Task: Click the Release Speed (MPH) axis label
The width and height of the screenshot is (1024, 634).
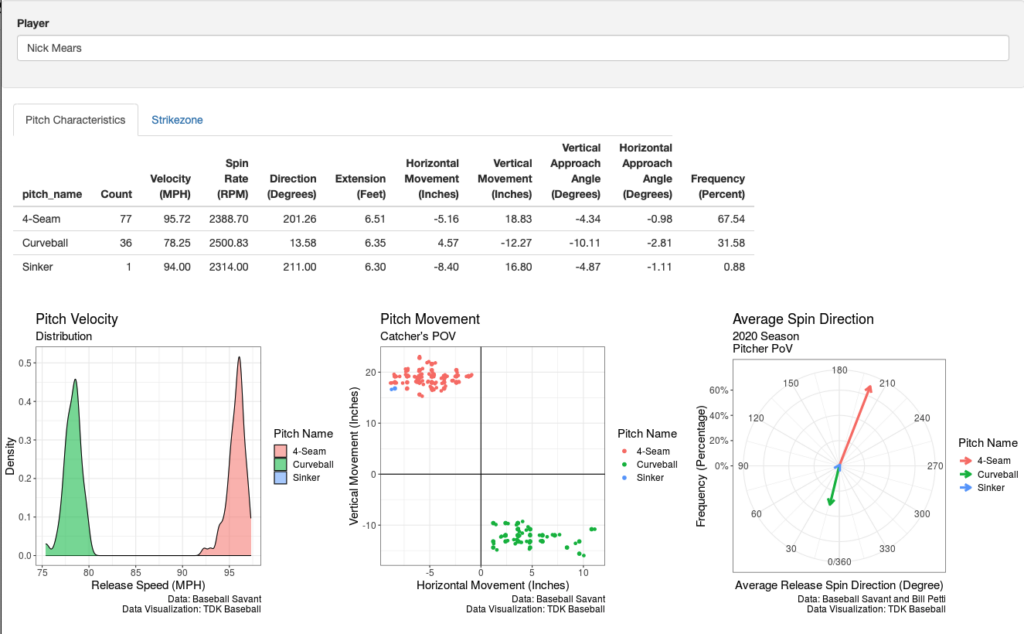Action: pos(148,585)
